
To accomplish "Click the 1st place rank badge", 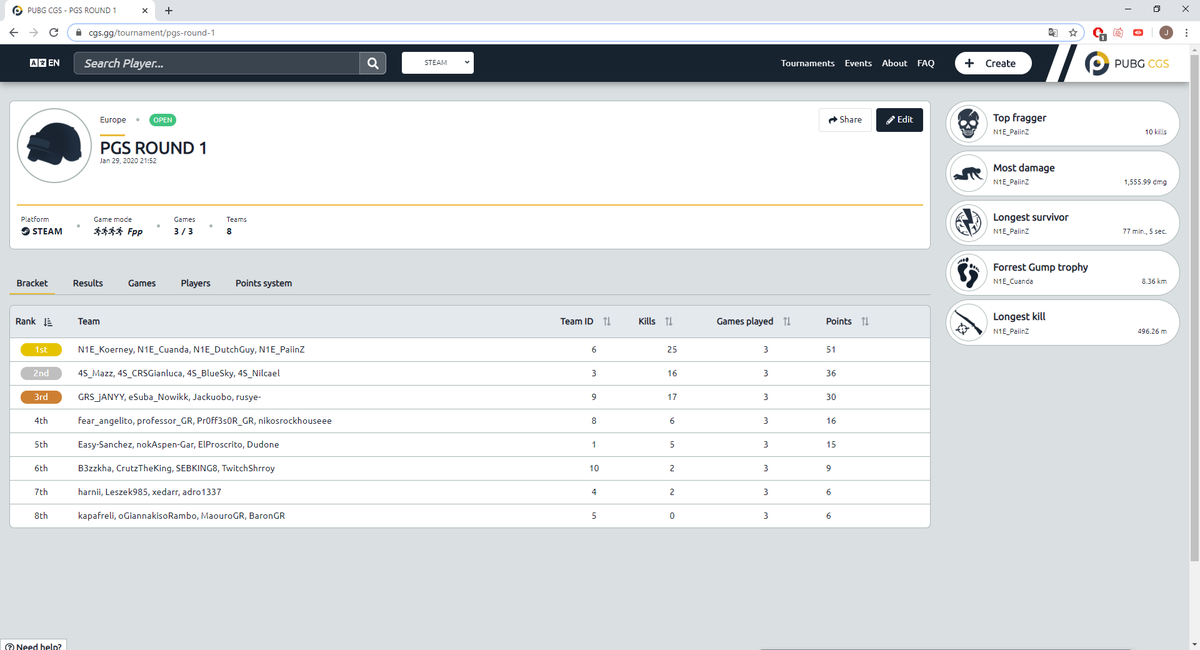I will [x=41, y=350].
